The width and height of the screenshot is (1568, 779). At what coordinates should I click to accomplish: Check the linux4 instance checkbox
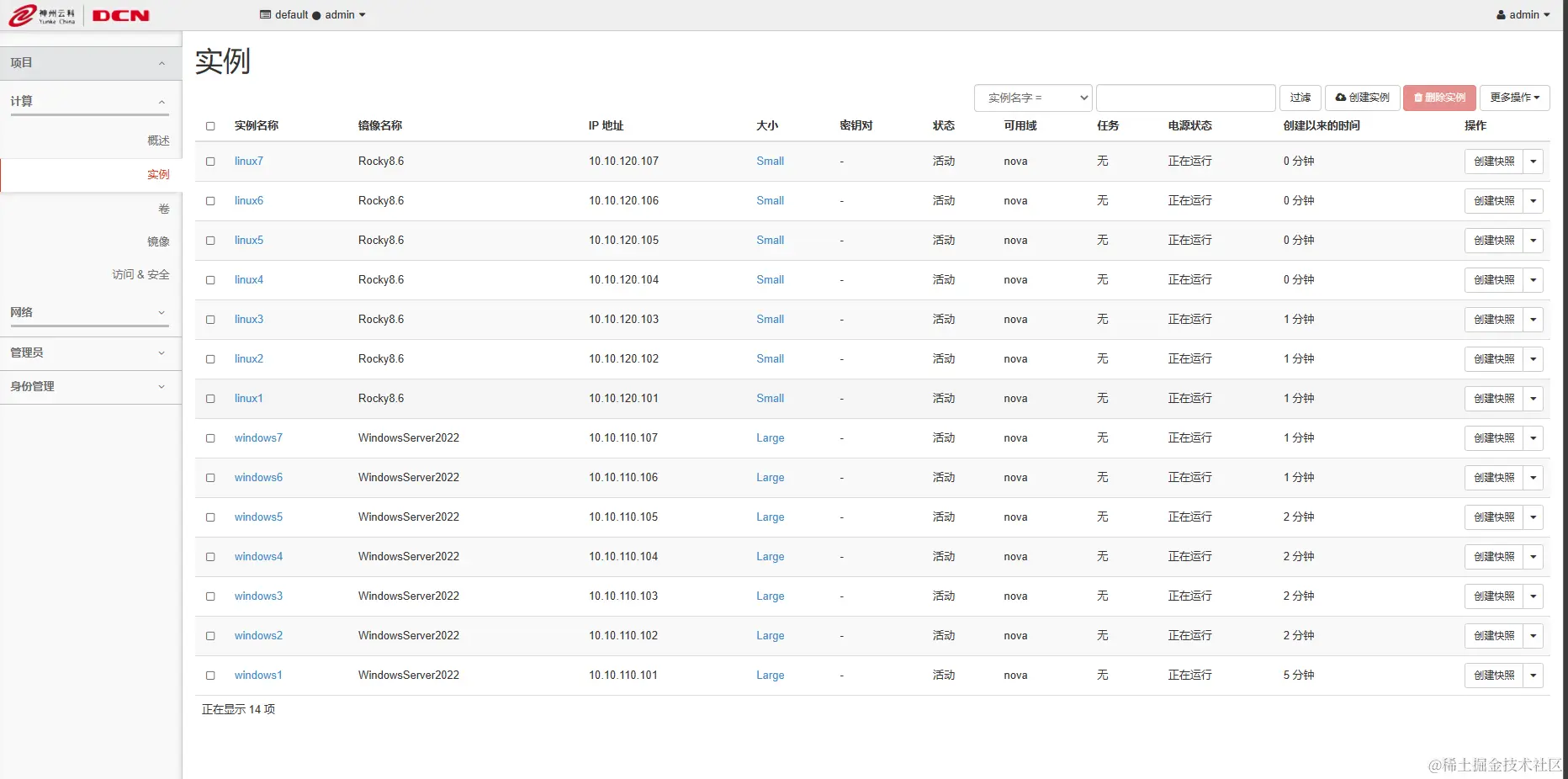(x=210, y=280)
